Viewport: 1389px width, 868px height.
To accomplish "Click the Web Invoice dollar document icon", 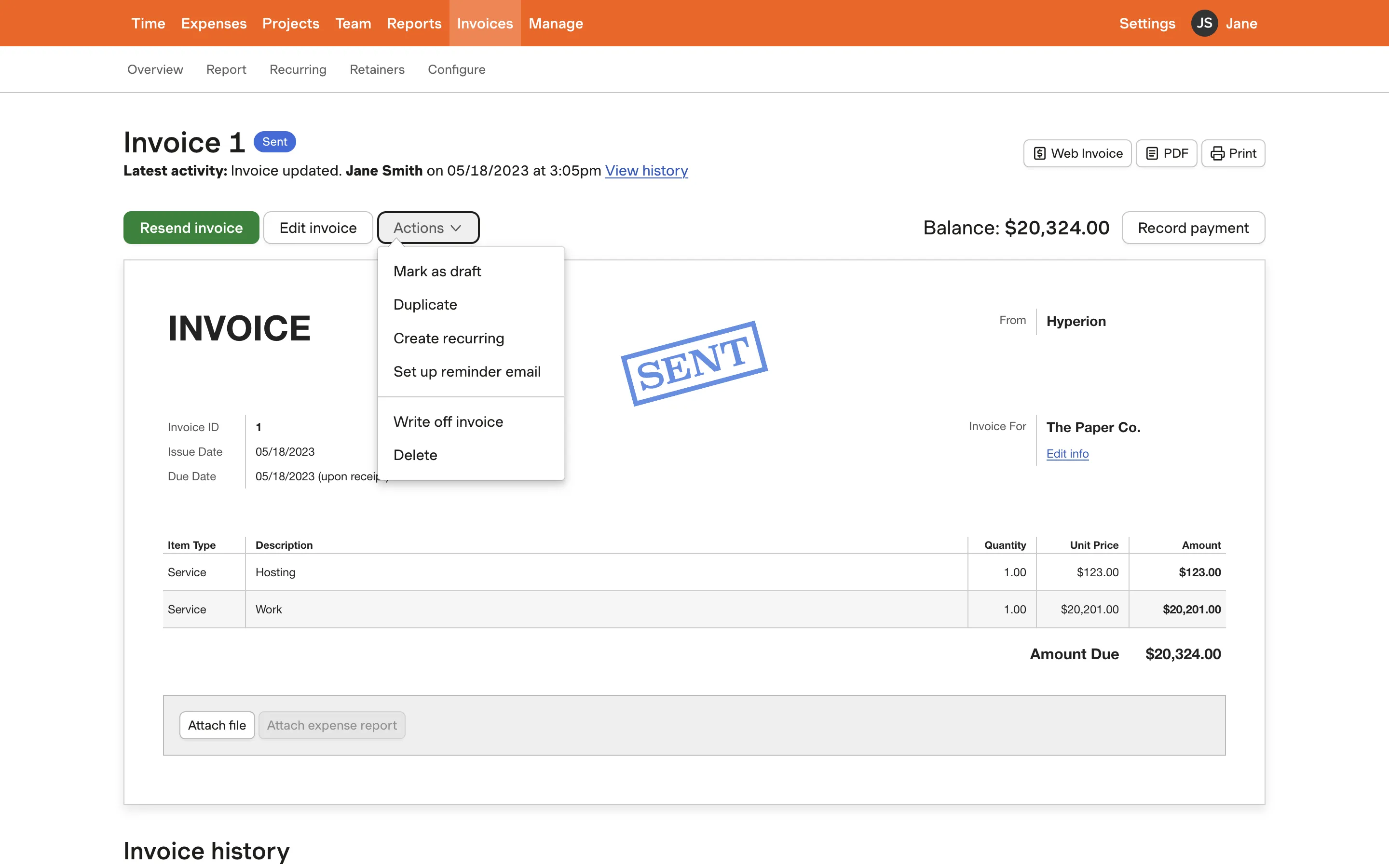I will click(x=1039, y=153).
